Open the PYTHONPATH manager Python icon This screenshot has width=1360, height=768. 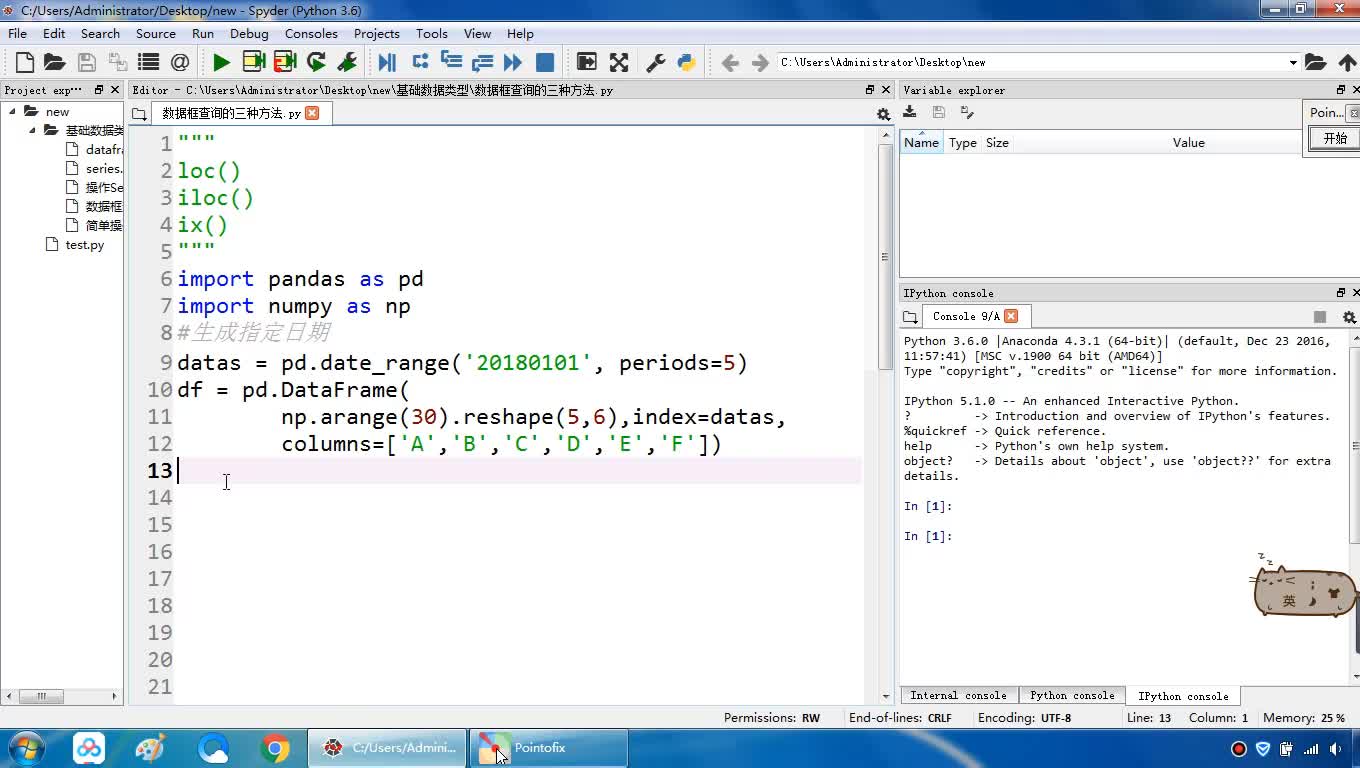tap(686, 62)
